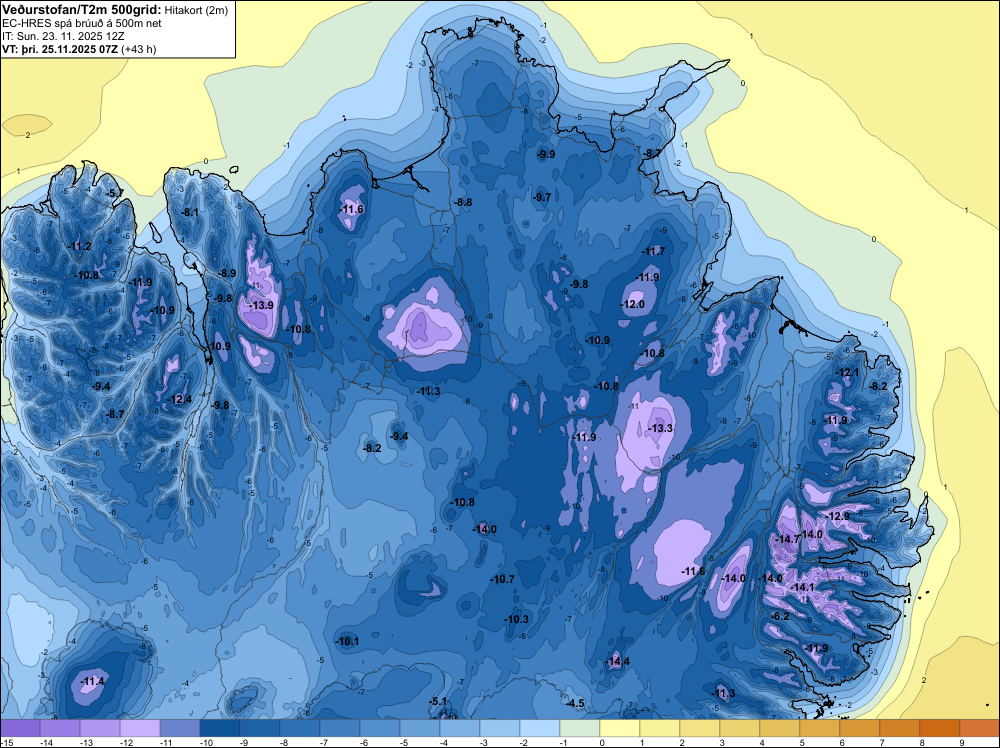This screenshot has width=1000, height=748.
Task: Click the -8.1 temperature value
Action: click(x=190, y=212)
